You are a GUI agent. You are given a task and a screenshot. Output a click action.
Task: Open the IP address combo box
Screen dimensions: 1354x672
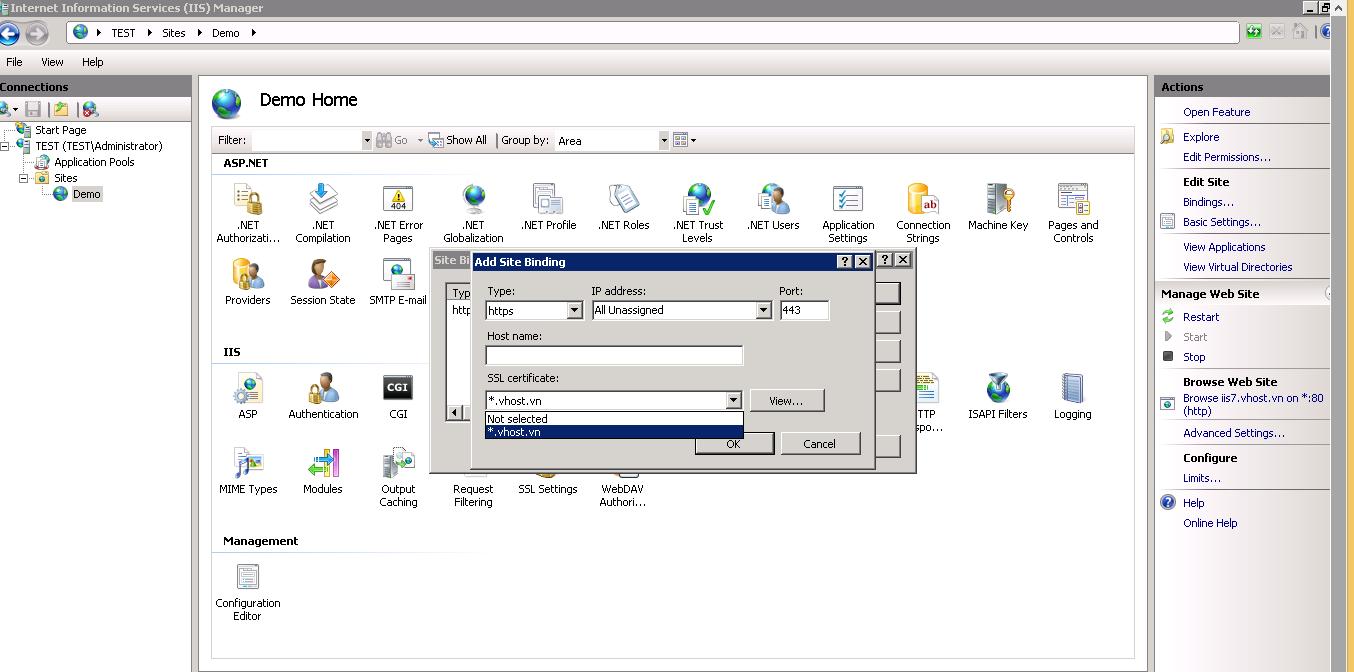pyautogui.click(x=763, y=311)
